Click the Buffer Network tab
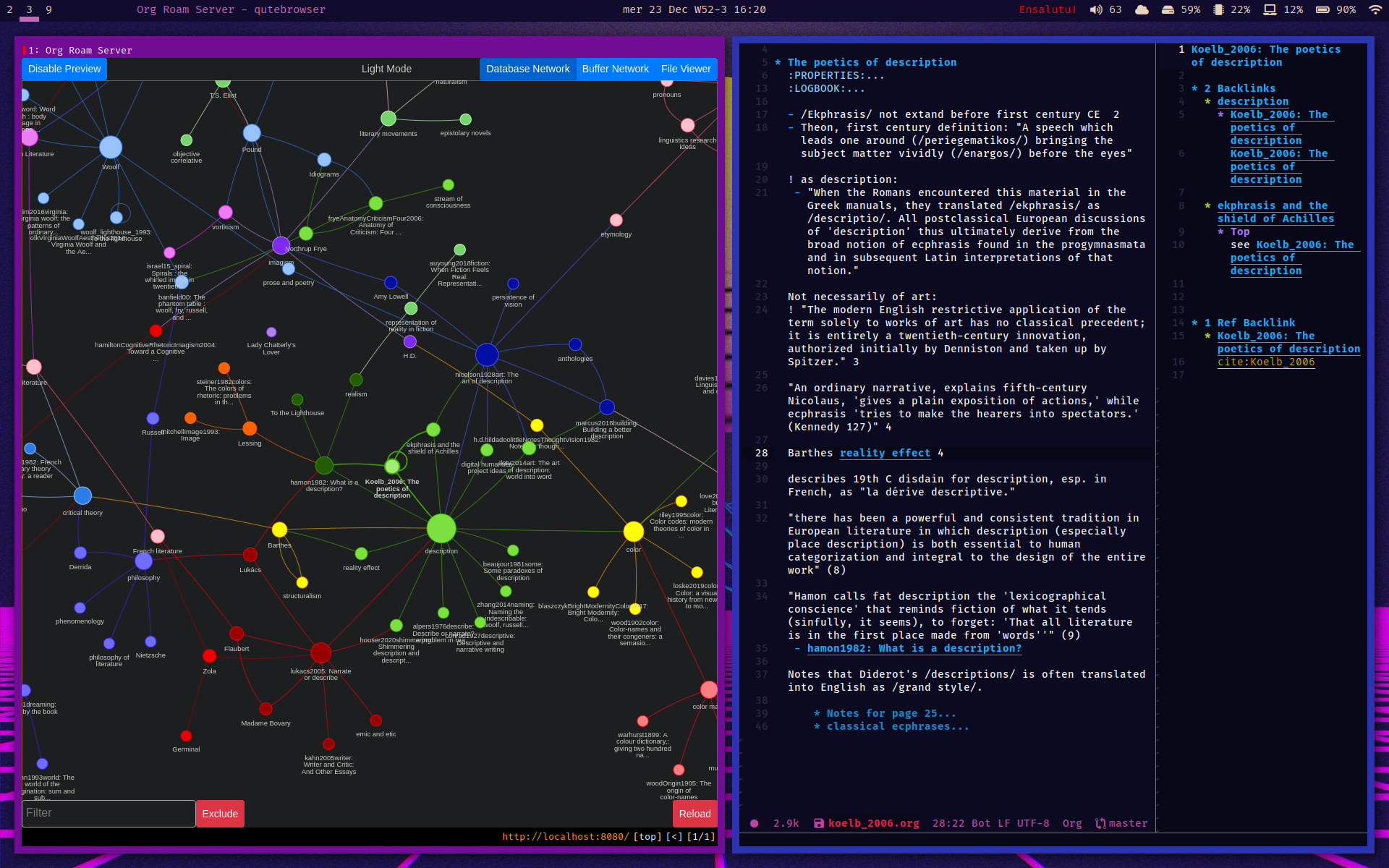Image resolution: width=1389 pixels, height=868 pixels. coord(613,69)
